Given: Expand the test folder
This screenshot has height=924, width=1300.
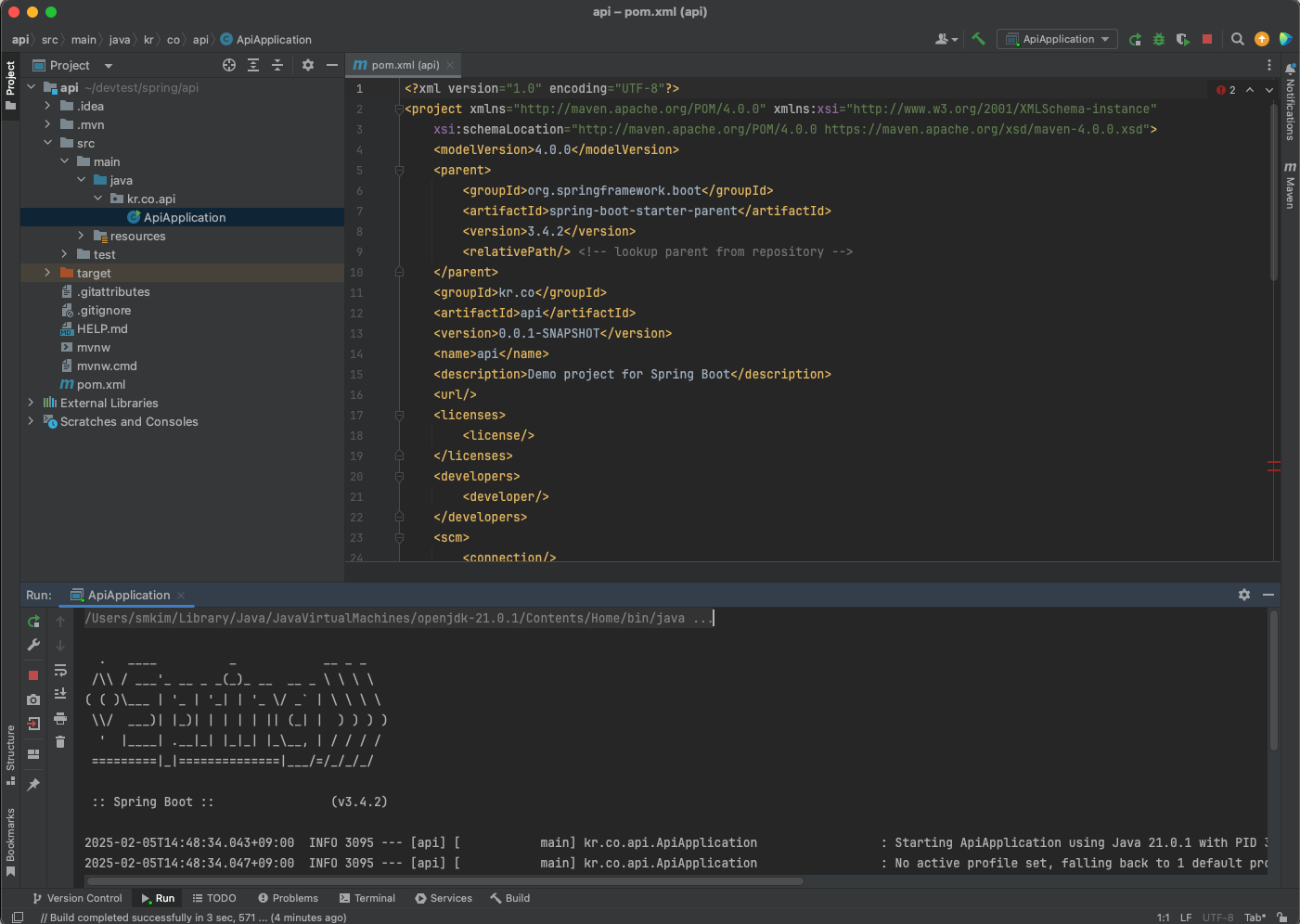Looking at the screenshot, I should pyautogui.click(x=64, y=254).
